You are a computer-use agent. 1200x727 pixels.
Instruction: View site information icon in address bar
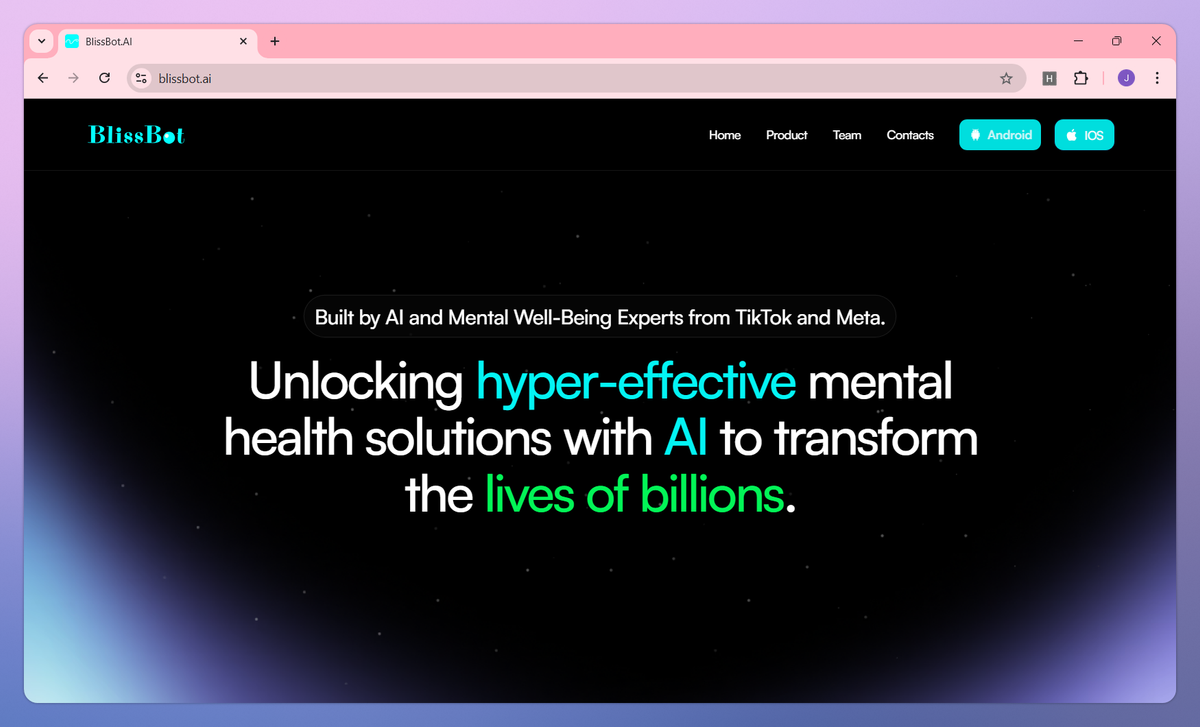[141, 78]
